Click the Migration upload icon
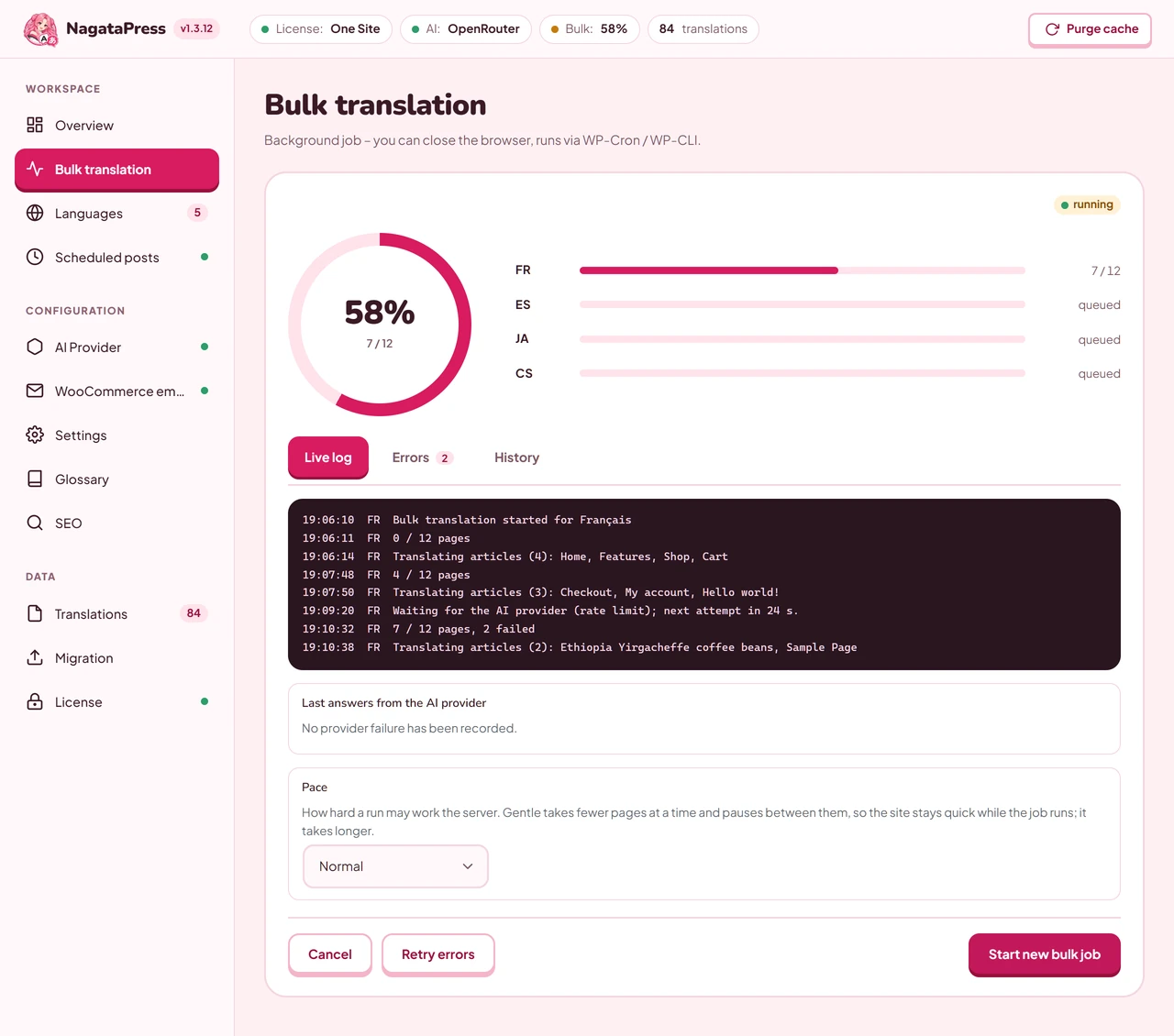1174x1036 pixels. click(35, 657)
